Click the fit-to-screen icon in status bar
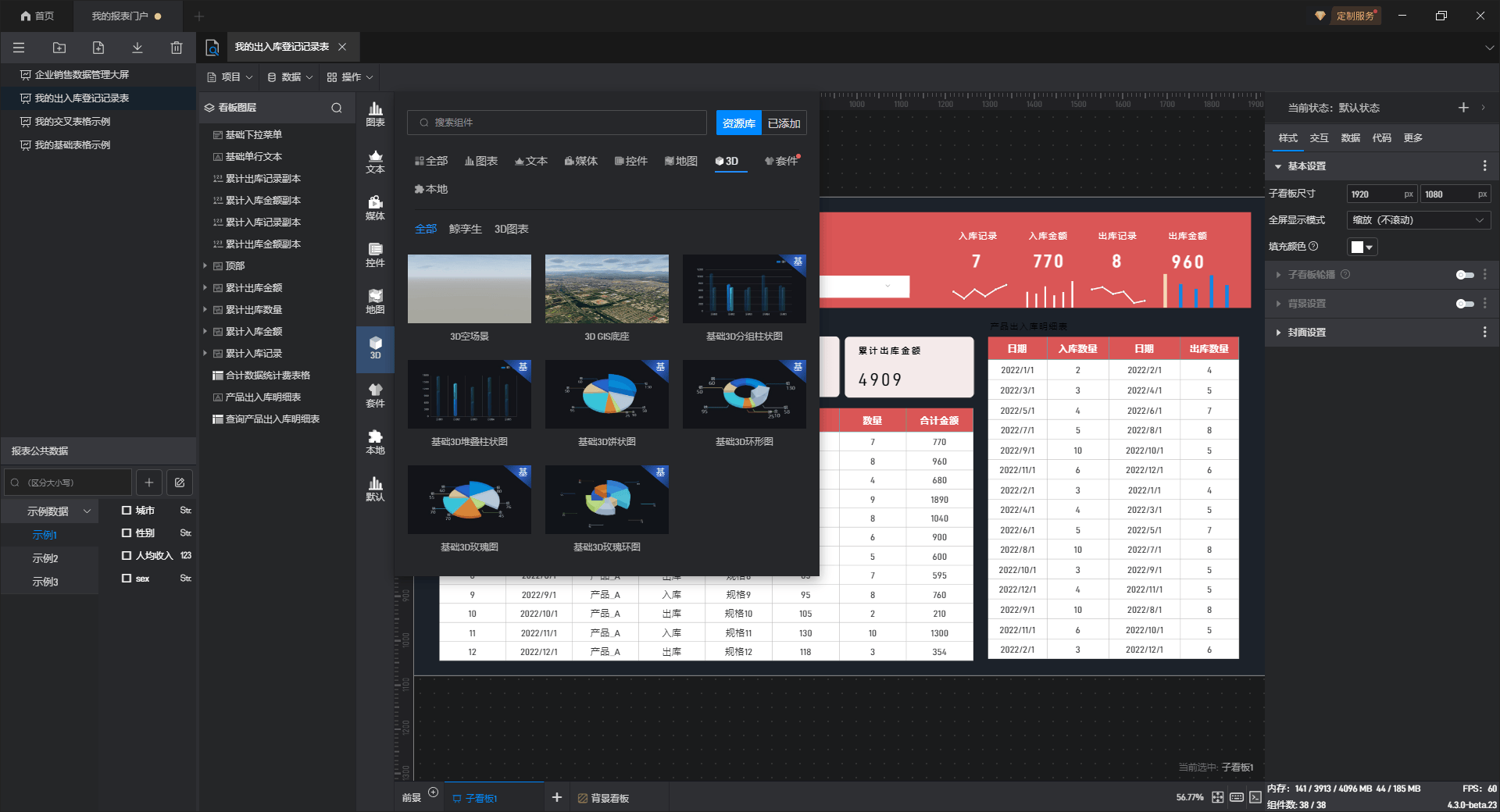Screen dimensions: 1500x812 1218,797
